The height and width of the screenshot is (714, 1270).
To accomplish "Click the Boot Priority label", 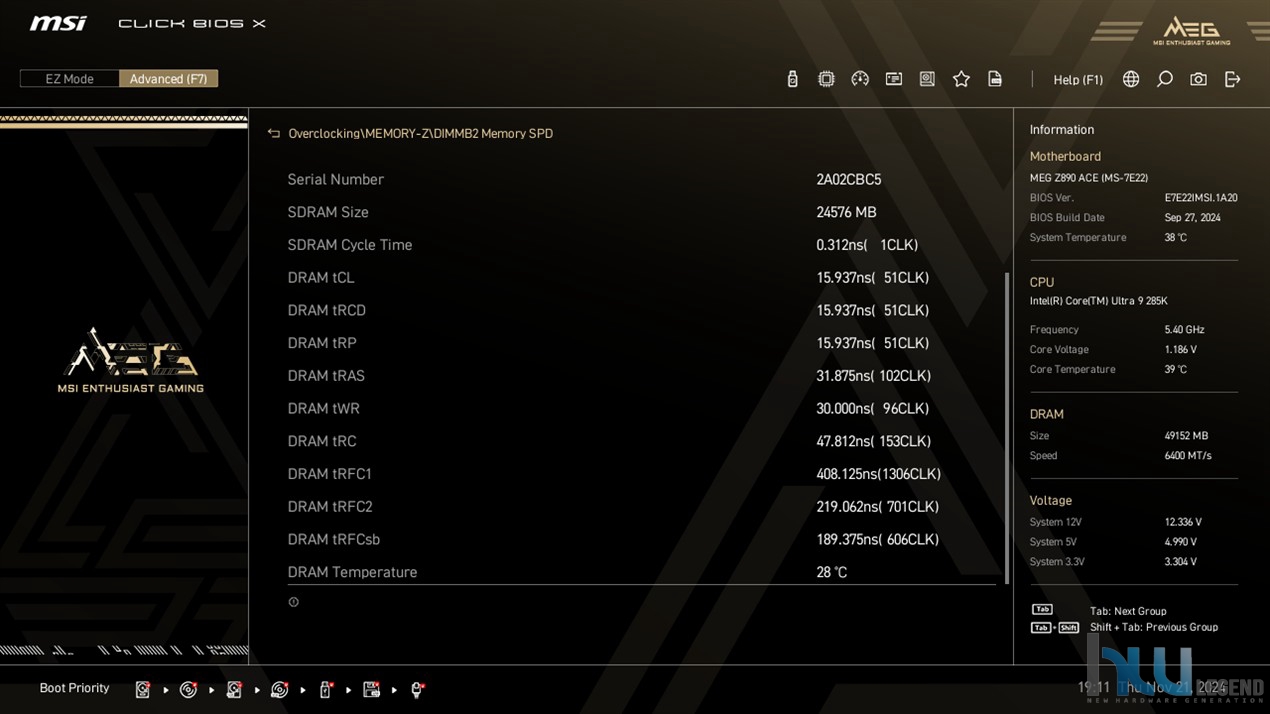I will point(74,688).
